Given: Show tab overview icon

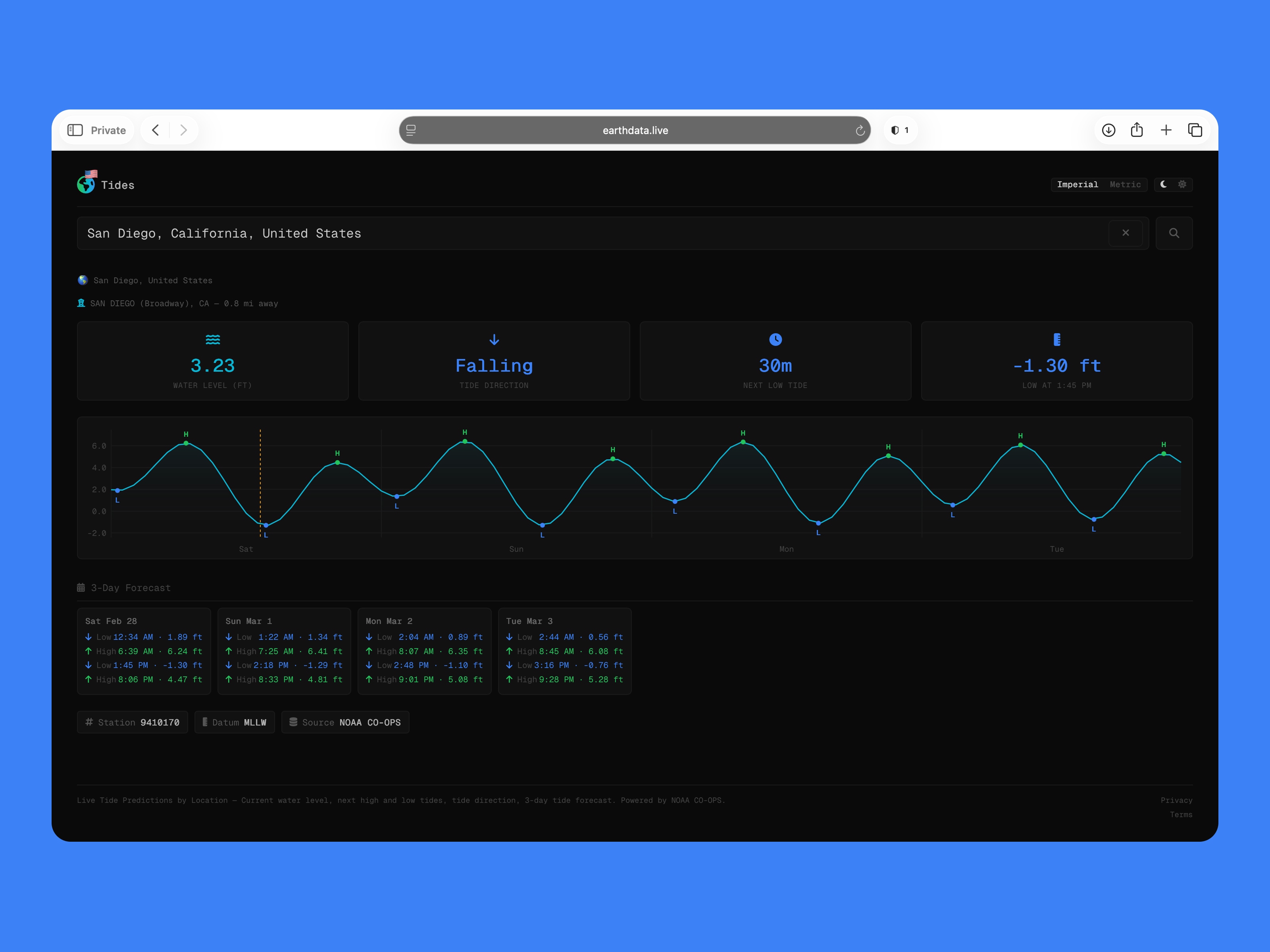Looking at the screenshot, I should 1195,130.
